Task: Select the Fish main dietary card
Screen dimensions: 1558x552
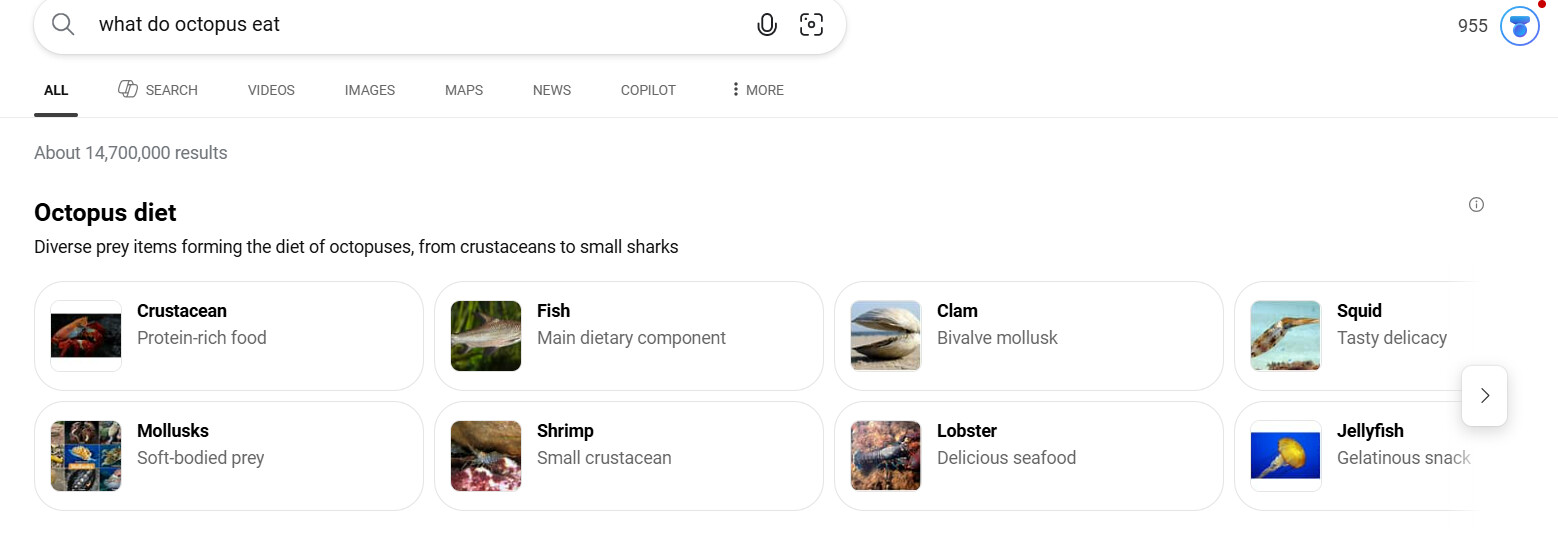Action: pos(628,336)
